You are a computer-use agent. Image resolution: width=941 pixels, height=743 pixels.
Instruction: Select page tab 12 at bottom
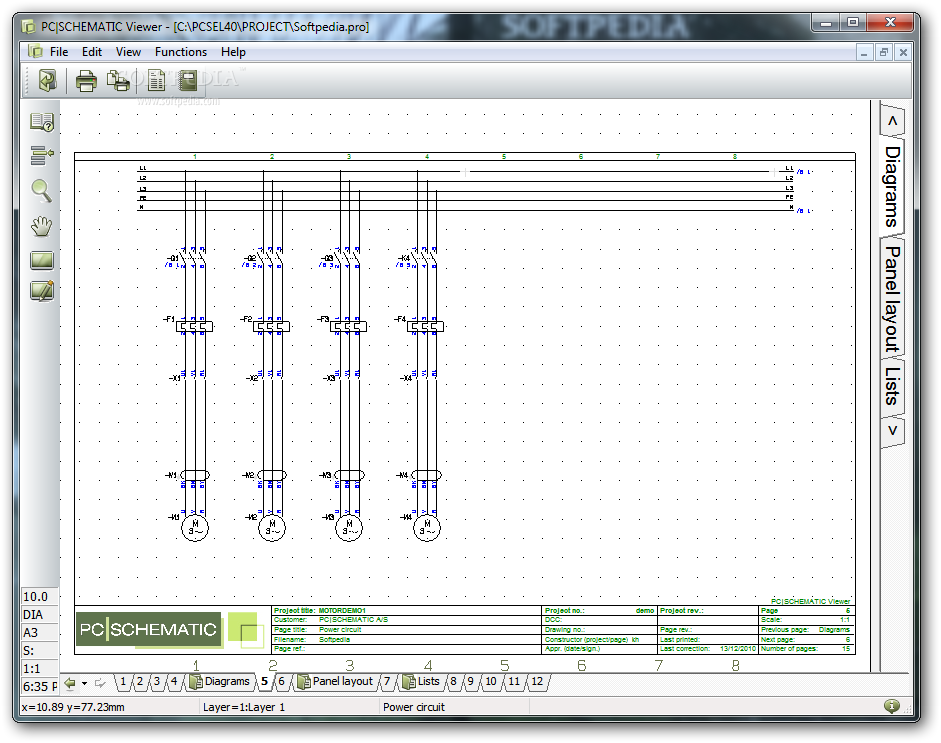point(537,682)
